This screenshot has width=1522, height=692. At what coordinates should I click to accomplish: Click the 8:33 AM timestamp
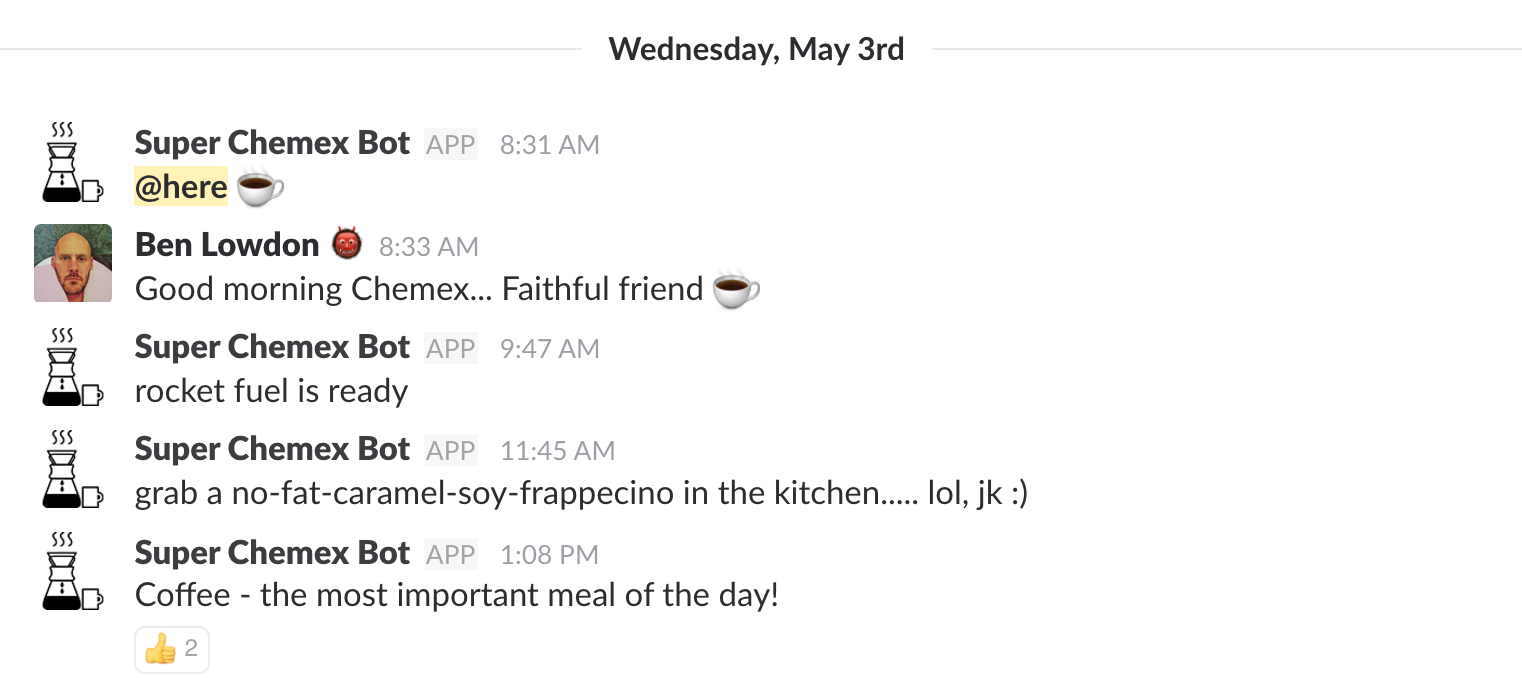click(429, 246)
